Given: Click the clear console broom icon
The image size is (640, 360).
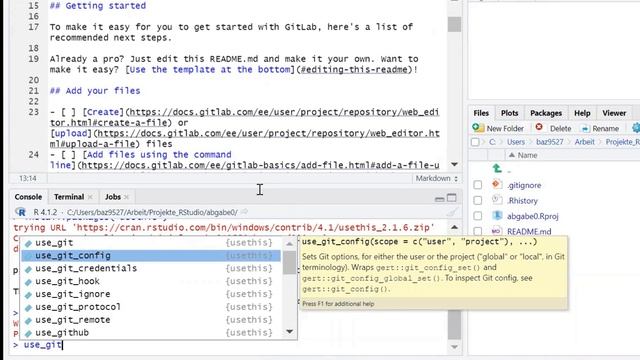Looking at the screenshot, I should (451, 212).
